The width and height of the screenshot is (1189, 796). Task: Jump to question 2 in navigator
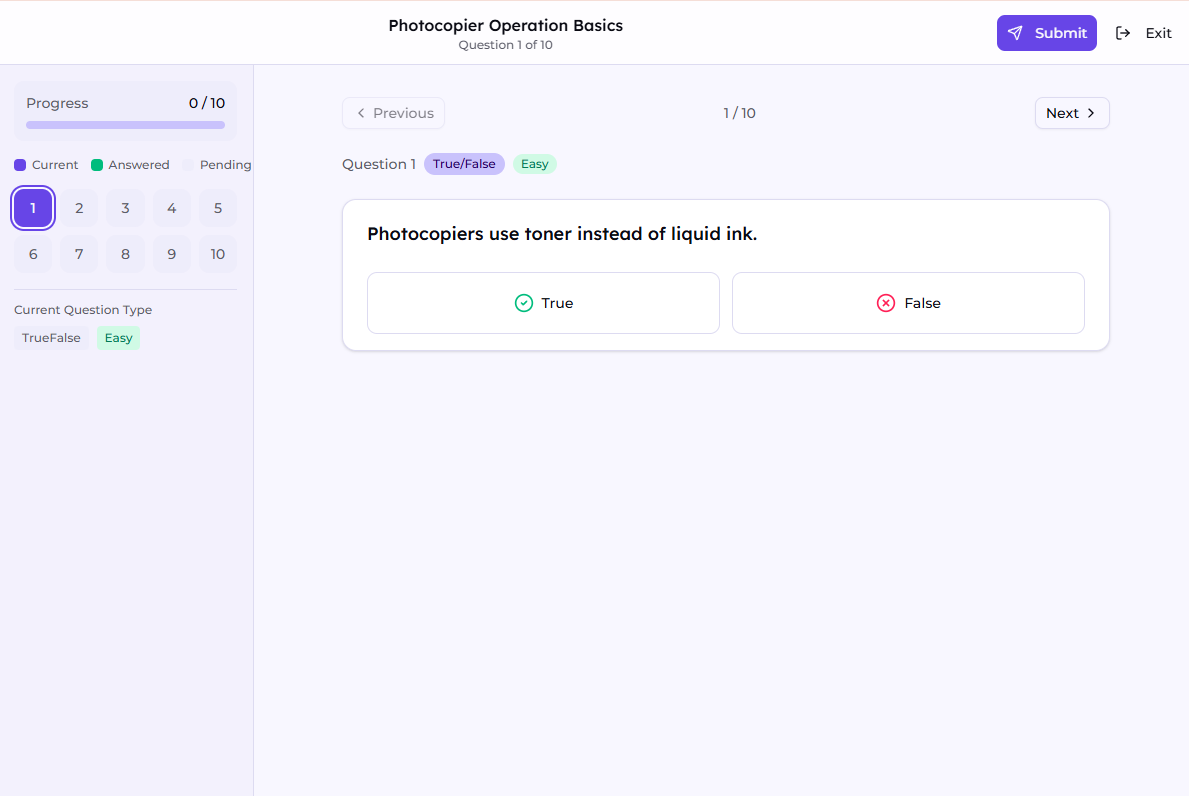coord(79,208)
